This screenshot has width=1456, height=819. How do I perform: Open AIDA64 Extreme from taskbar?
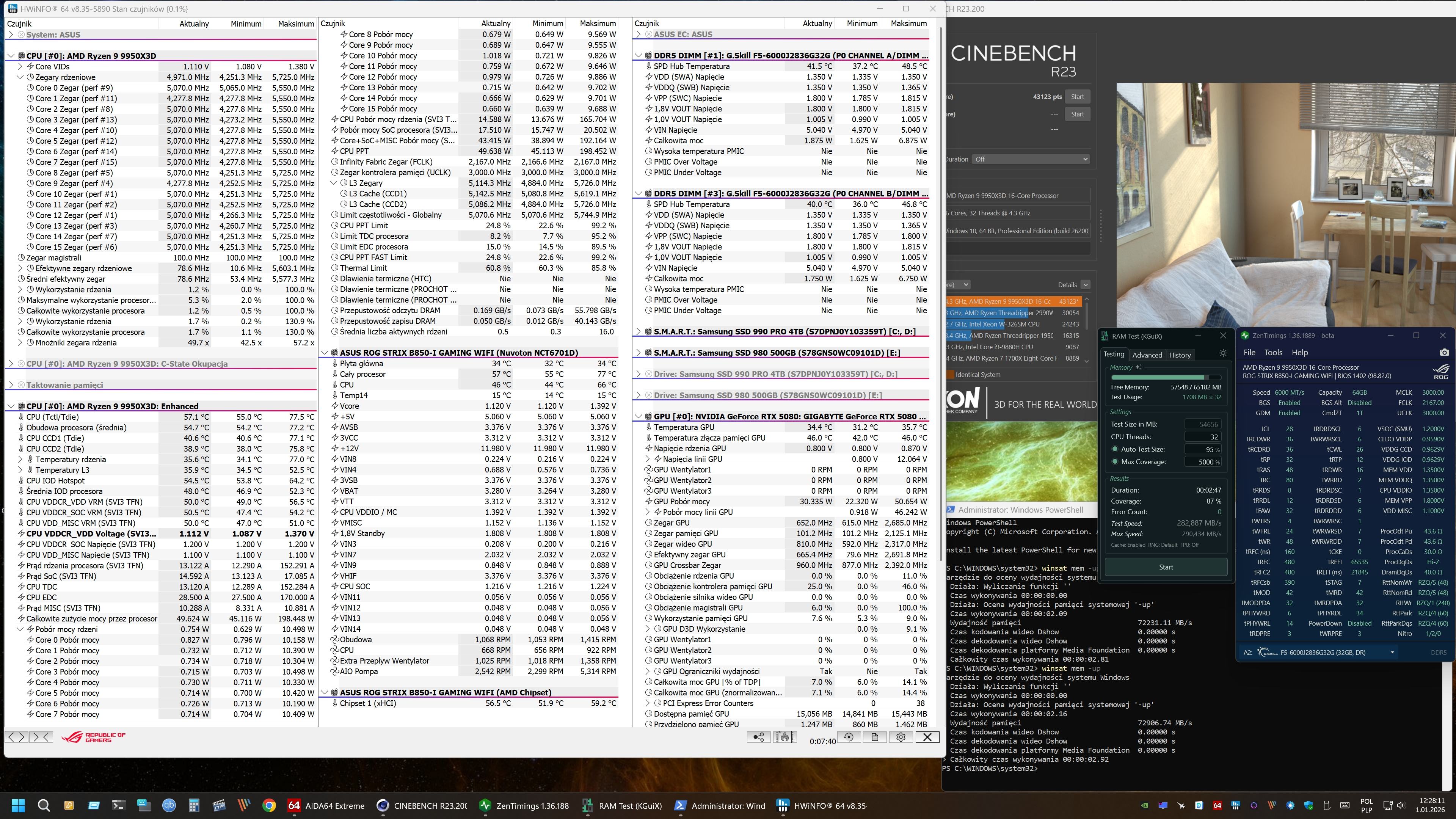[326, 805]
